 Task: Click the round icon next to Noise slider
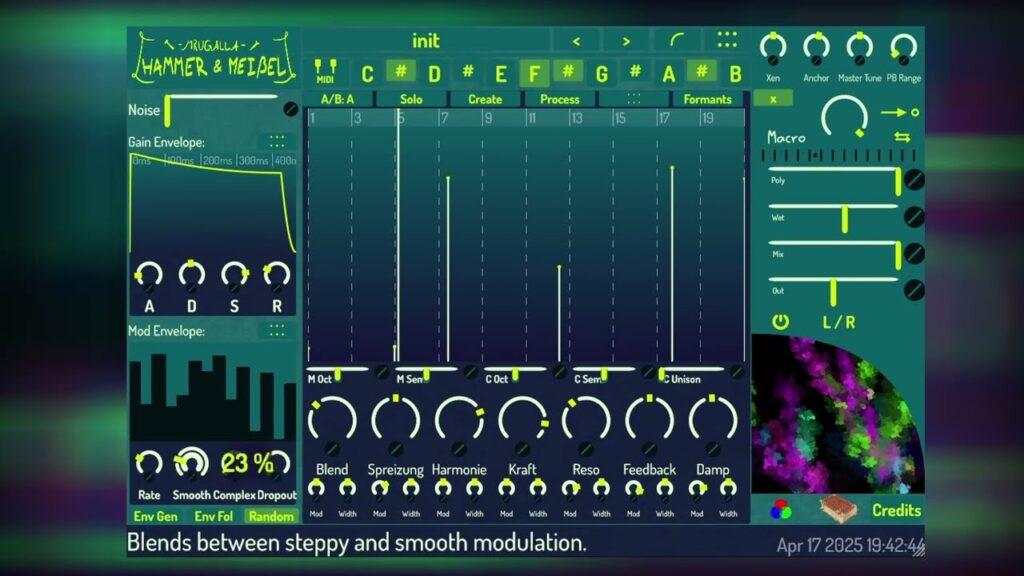click(x=291, y=109)
